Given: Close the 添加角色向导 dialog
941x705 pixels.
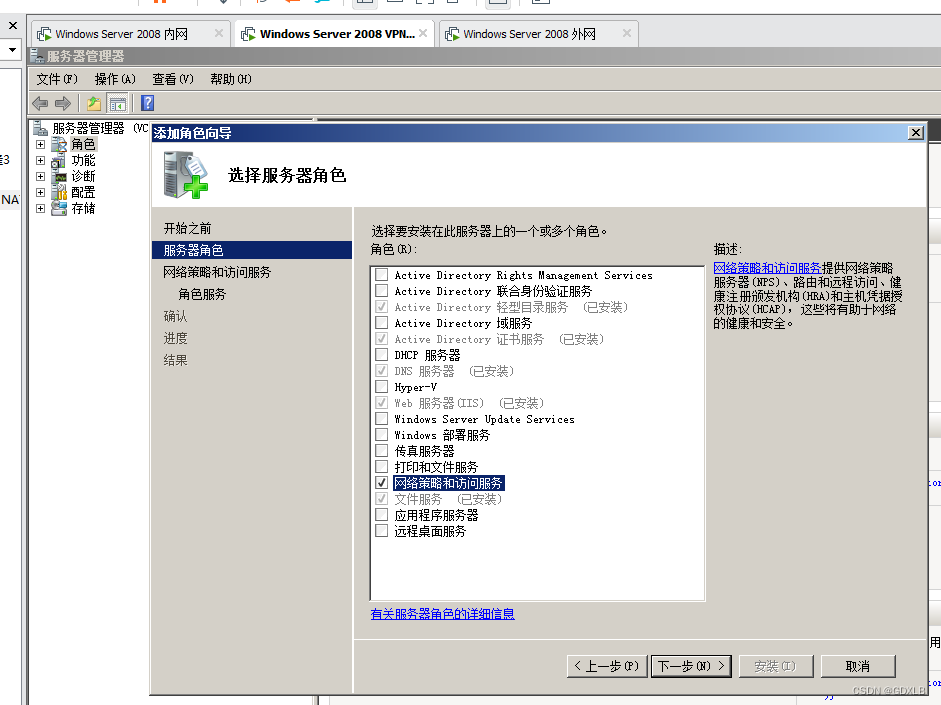Looking at the screenshot, I should coord(916,133).
